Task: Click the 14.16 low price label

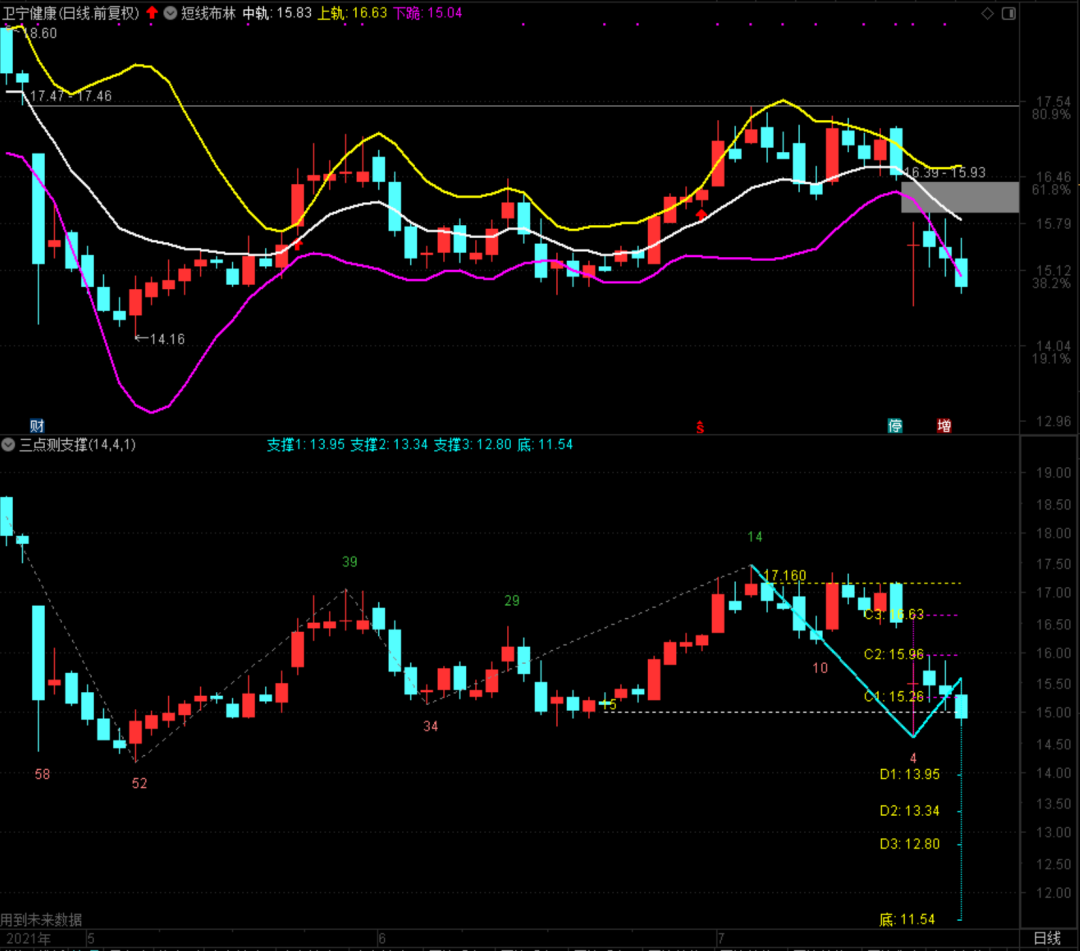Action: coord(167,339)
